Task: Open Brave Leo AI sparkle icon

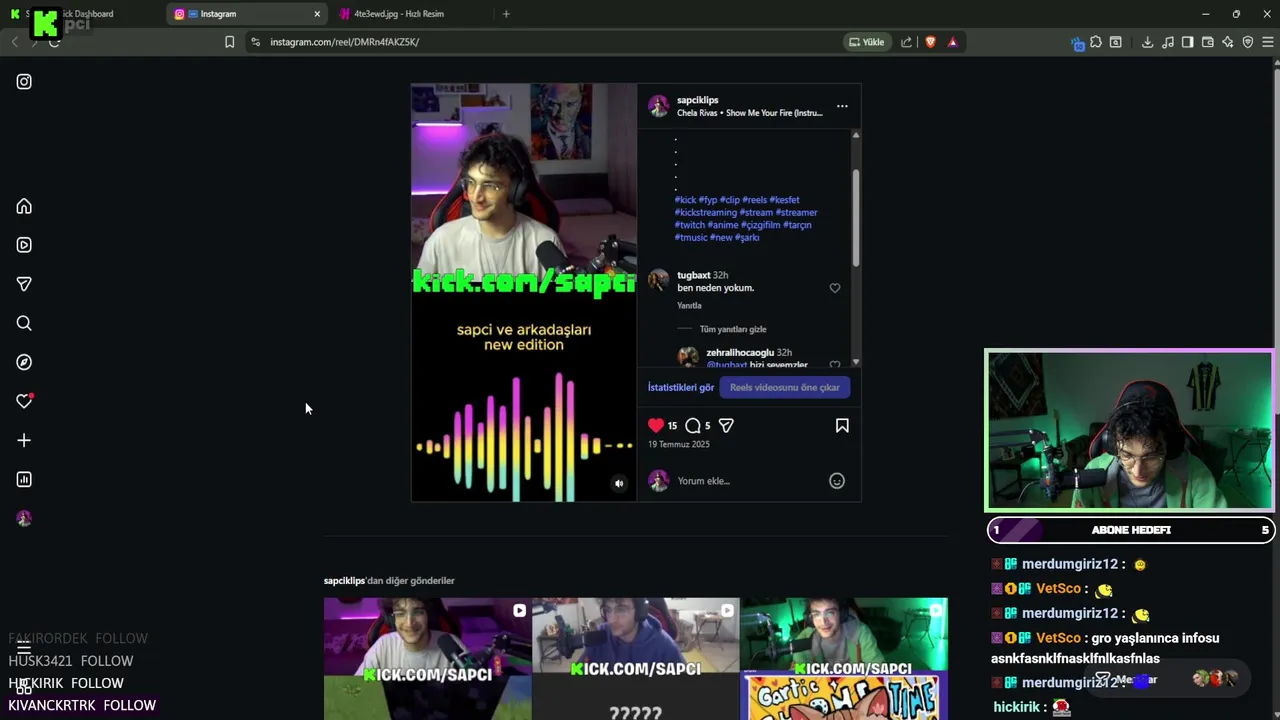Action: click(1228, 42)
